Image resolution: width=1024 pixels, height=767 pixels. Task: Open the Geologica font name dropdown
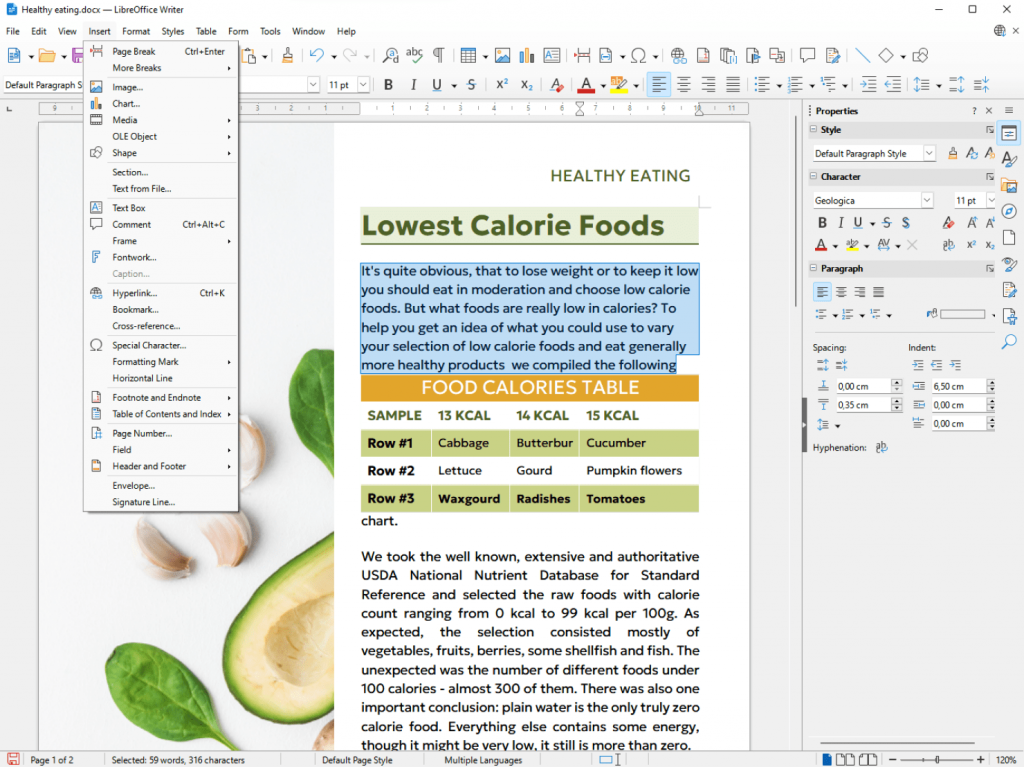click(926, 200)
